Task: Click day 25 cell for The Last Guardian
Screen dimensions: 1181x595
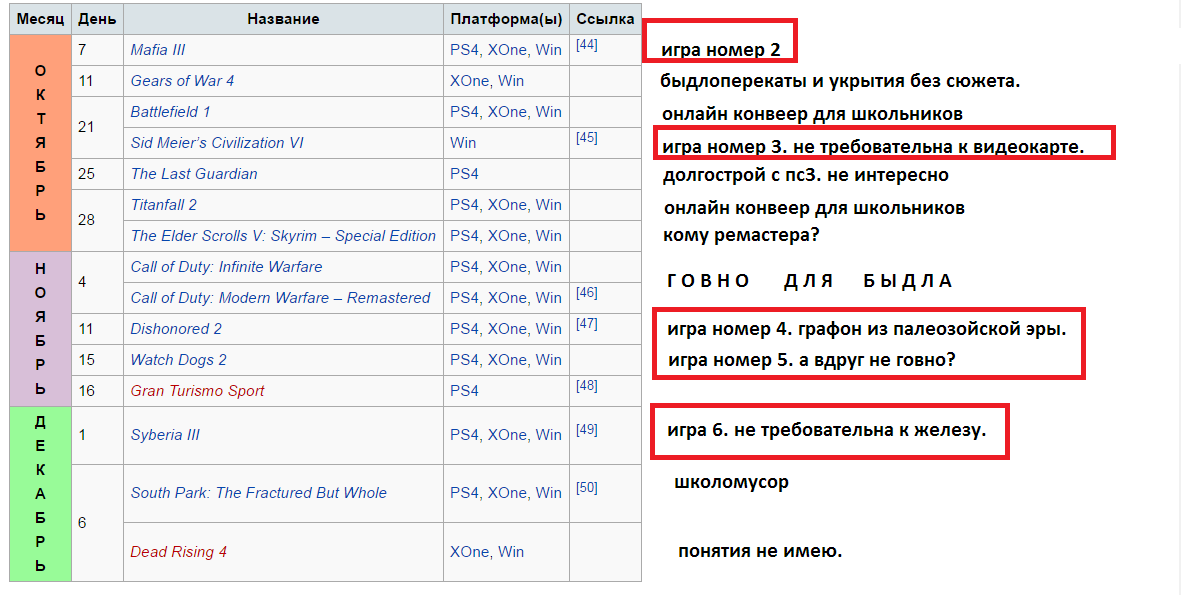Action: 97,173
